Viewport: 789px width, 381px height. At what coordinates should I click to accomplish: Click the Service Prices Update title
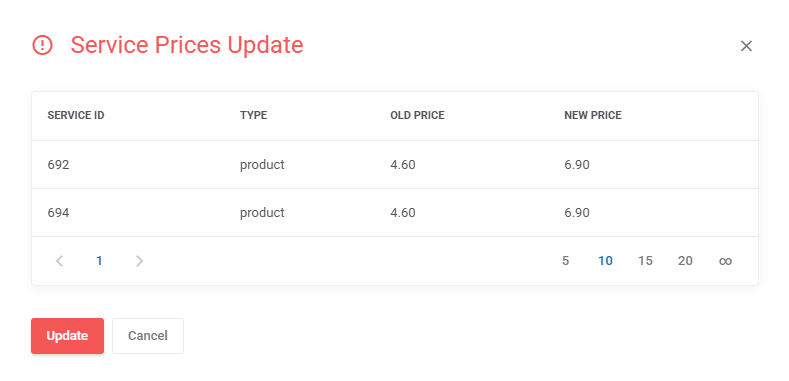pyautogui.click(x=187, y=45)
